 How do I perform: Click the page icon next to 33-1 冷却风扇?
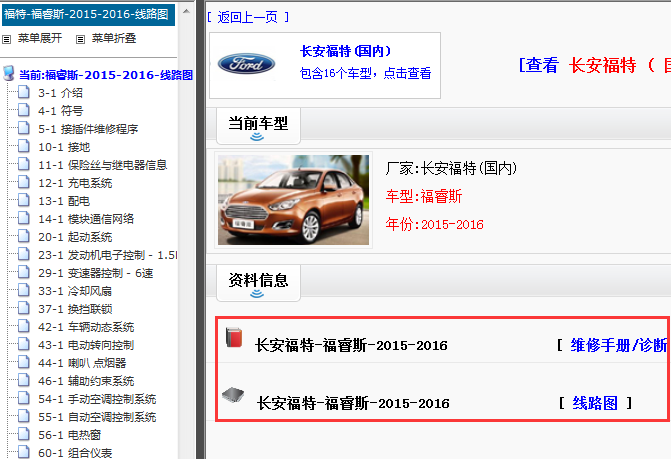click(24, 290)
